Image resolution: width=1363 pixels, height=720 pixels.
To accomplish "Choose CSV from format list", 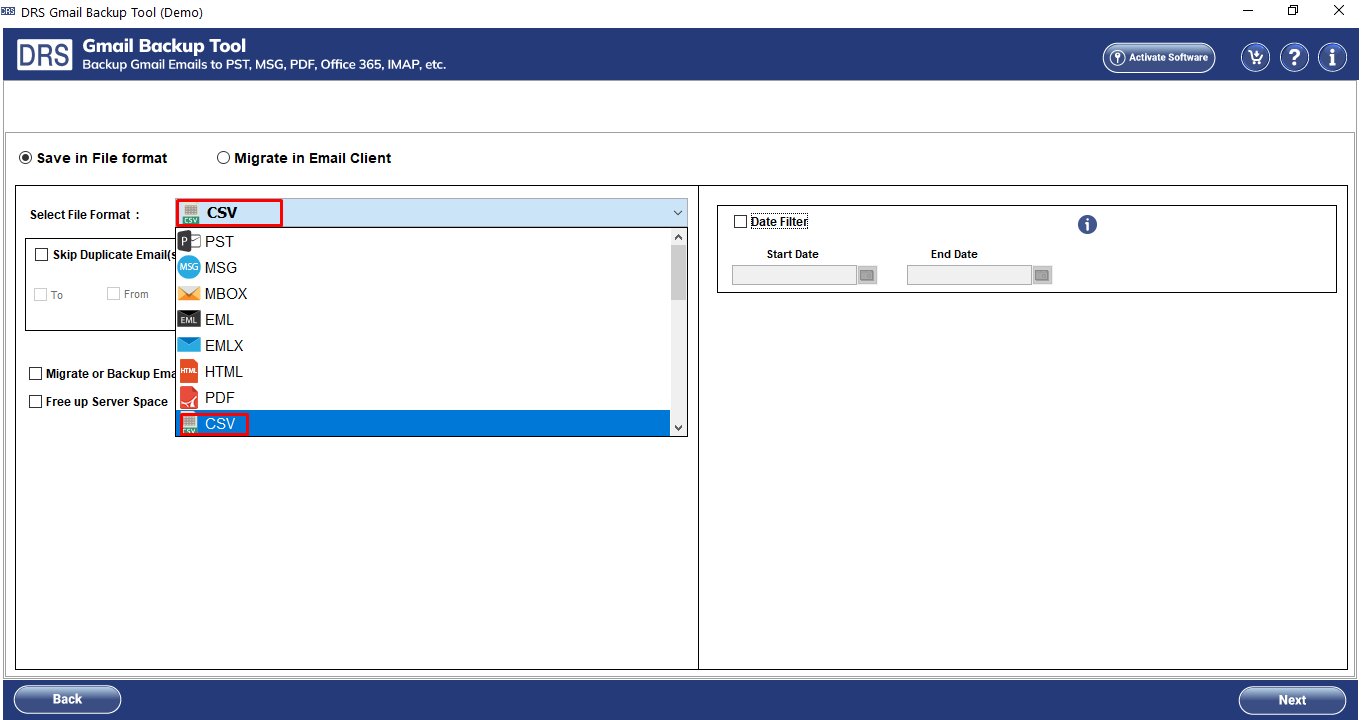I will pos(423,423).
